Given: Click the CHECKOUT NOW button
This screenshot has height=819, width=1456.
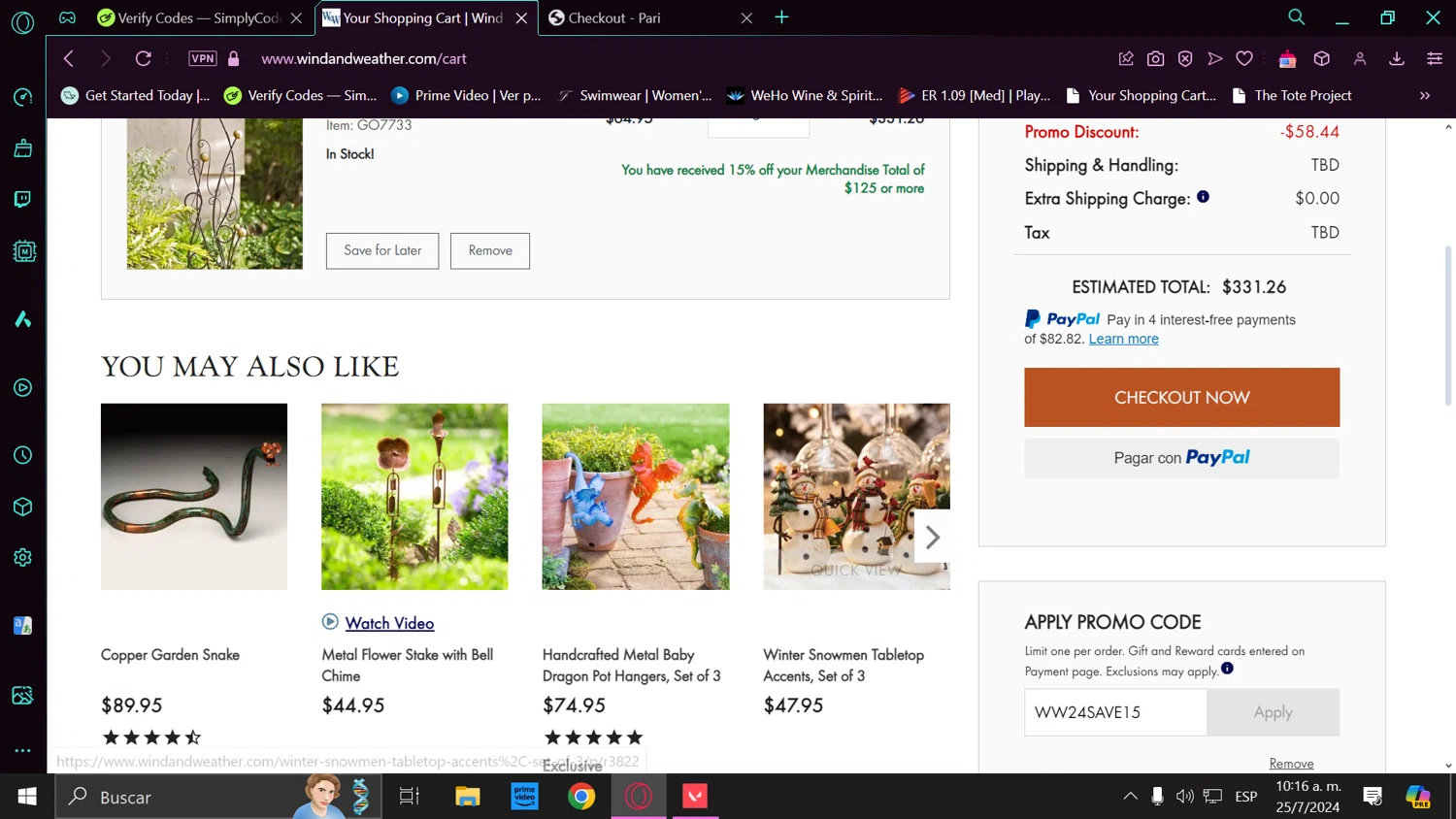Looking at the screenshot, I should tap(1181, 397).
